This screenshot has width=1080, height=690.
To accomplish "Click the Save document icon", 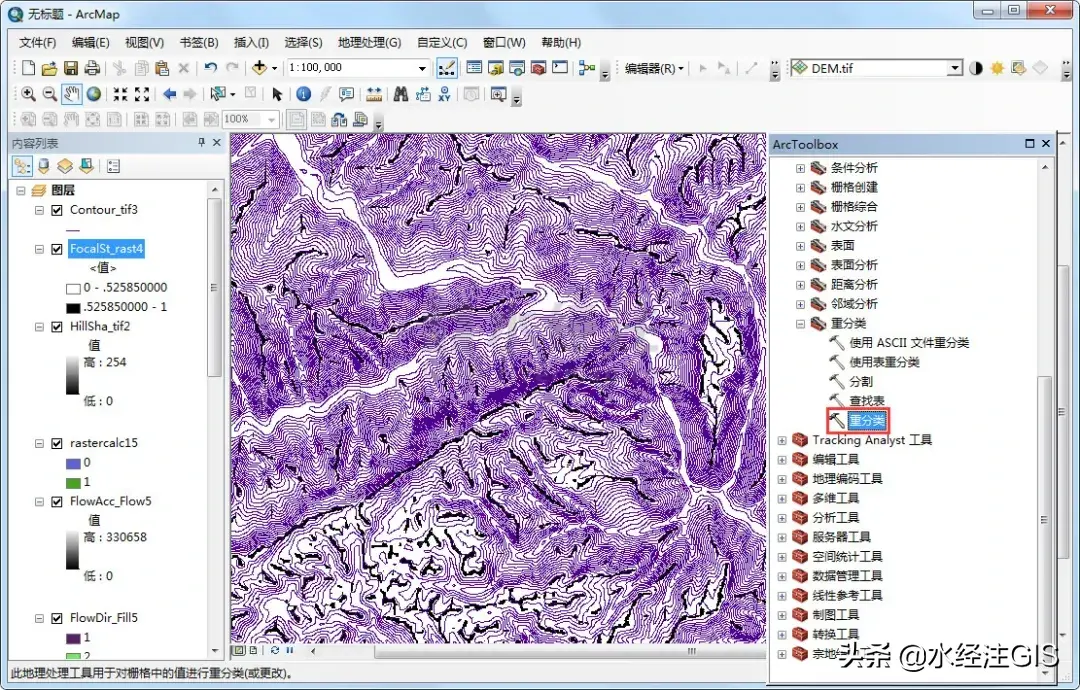I will 71,68.
